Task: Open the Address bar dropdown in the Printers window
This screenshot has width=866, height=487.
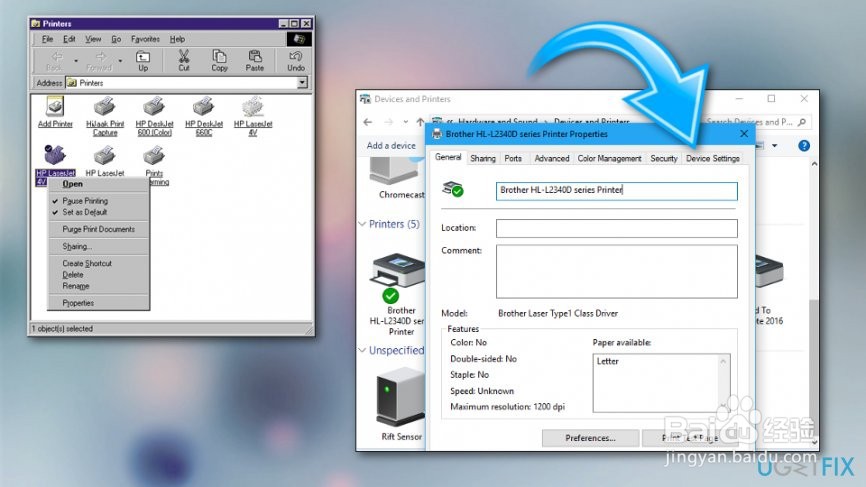Action: pos(302,83)
